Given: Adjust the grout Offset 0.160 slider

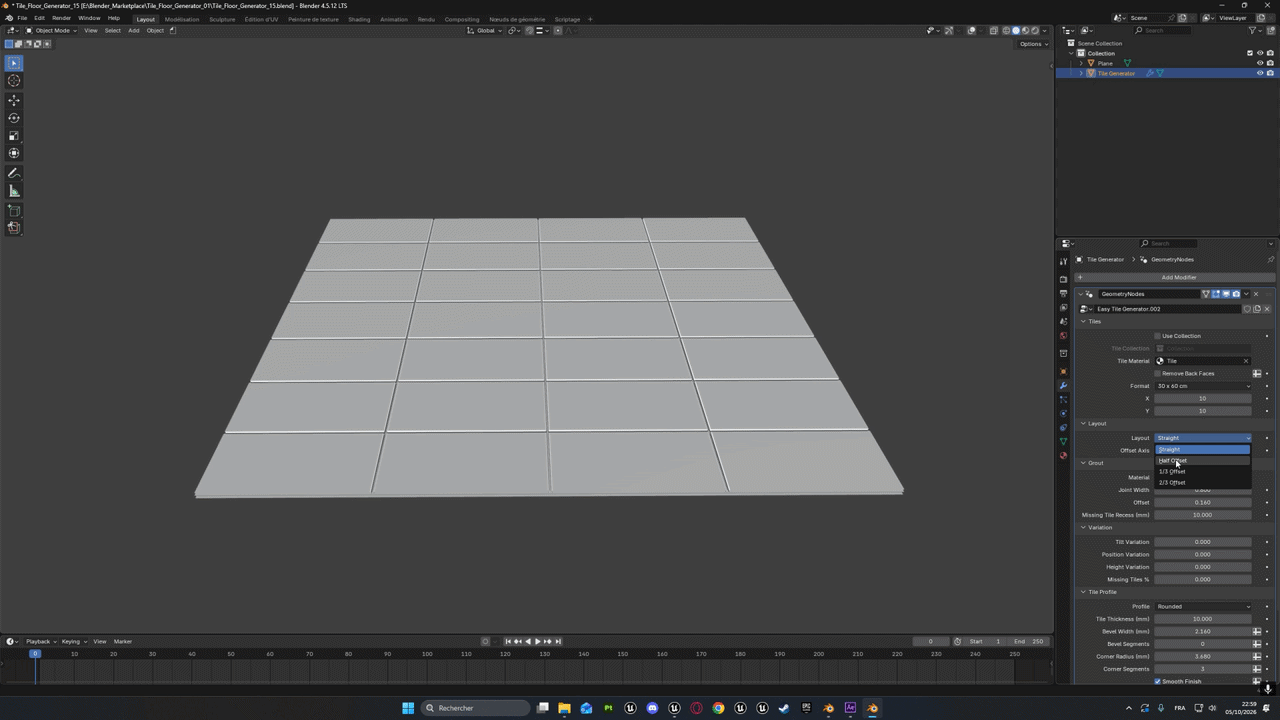Looking at the screenshot, I should click(1203, 502).
